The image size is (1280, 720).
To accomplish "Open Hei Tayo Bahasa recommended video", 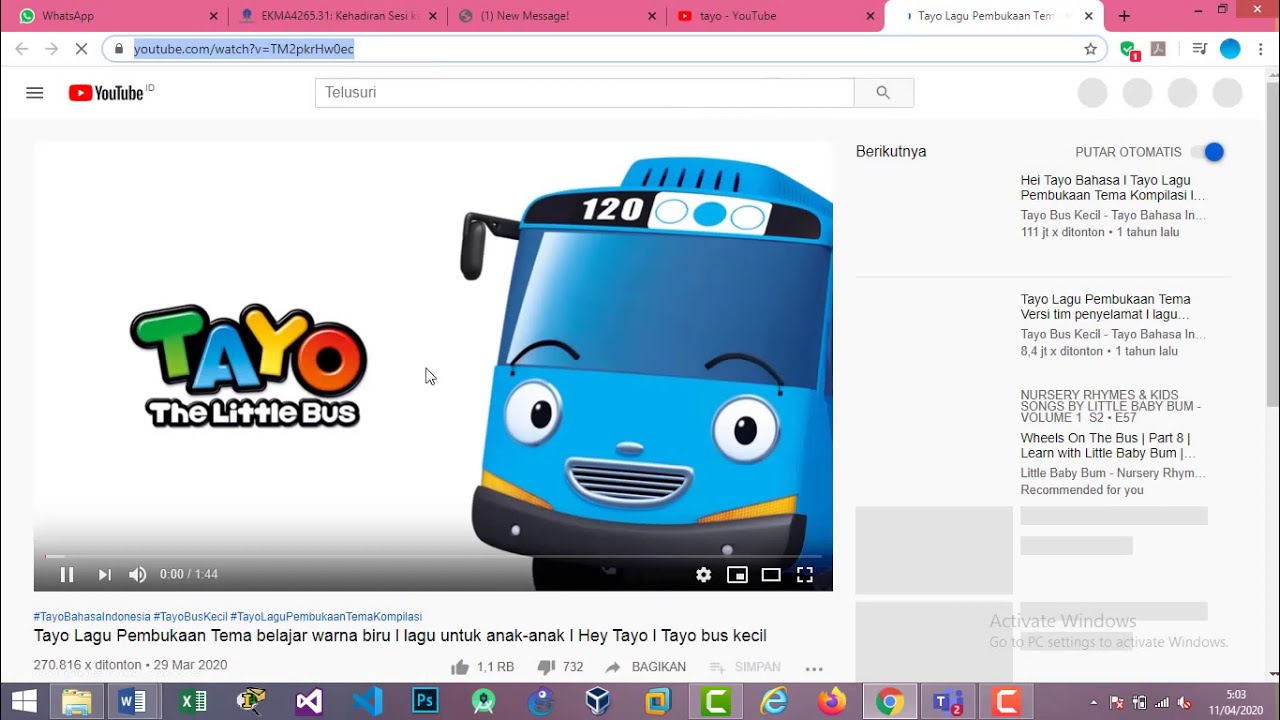I will click(1112, 188).
